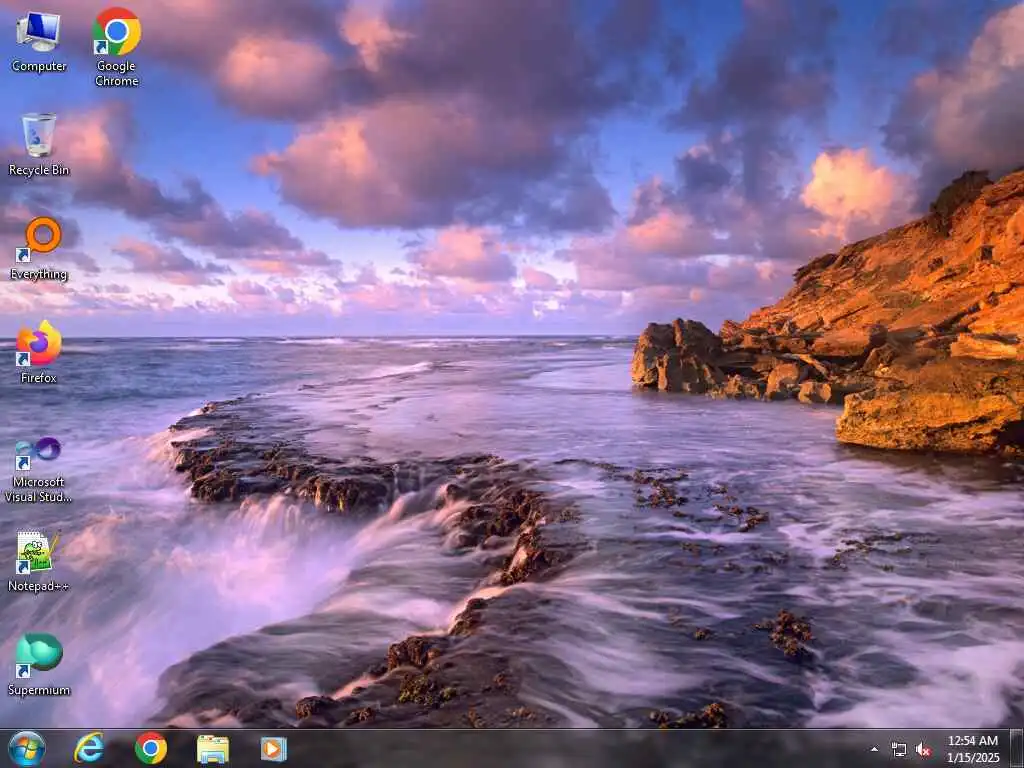This screenshot has width=1024, height=768.
Task: Select the Computer desktop icon
Action: coord(39,42)
